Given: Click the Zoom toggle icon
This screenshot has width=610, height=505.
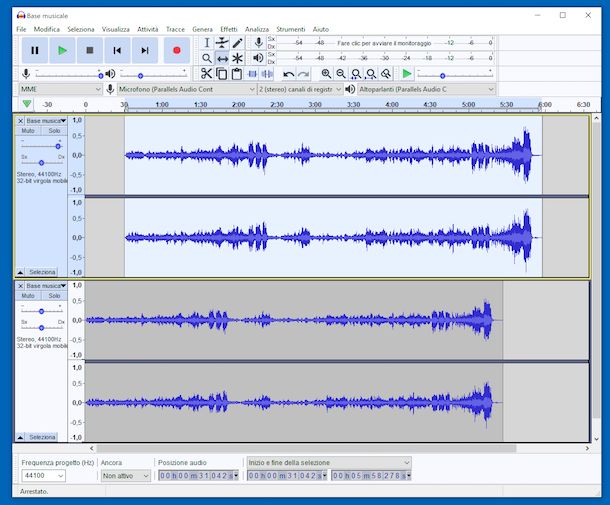Looking at the screenshot, I should pos(386,74).
